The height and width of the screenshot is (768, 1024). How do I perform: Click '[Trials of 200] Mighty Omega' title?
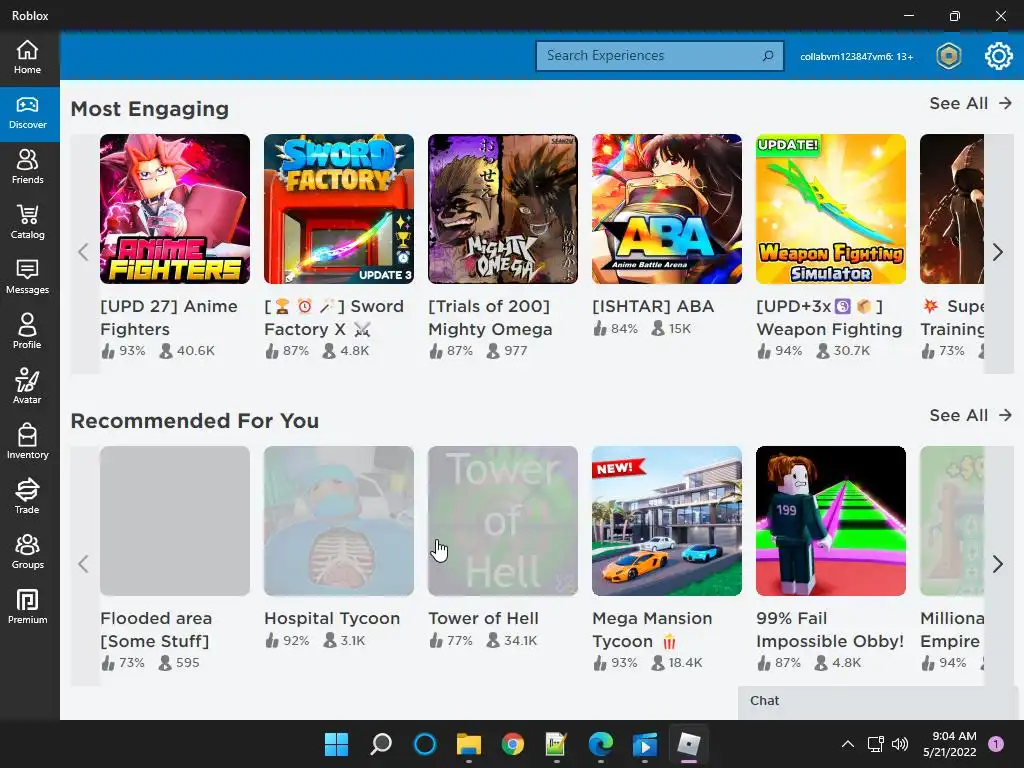pyautogui.click(x=490, y=317)
